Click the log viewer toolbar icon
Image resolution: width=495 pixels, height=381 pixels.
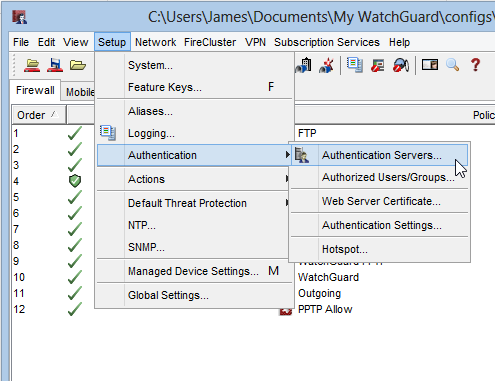click(x=355, y=65)
